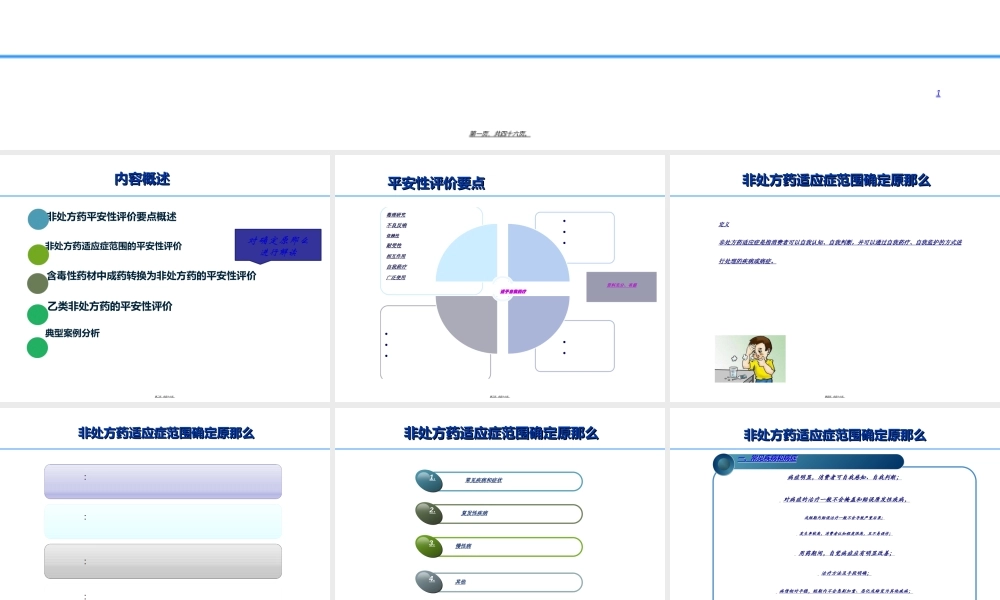This screenshot has width=1000, height=600.
Task: Click the dark green "2" sphere beside 复发性疾病
Action: [x=428, y=513]
